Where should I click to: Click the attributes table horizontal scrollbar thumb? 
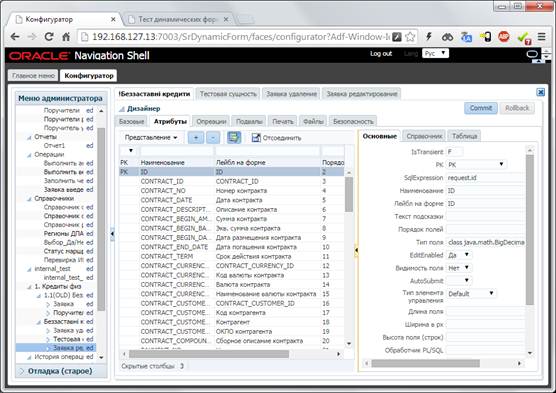[209, 354]
